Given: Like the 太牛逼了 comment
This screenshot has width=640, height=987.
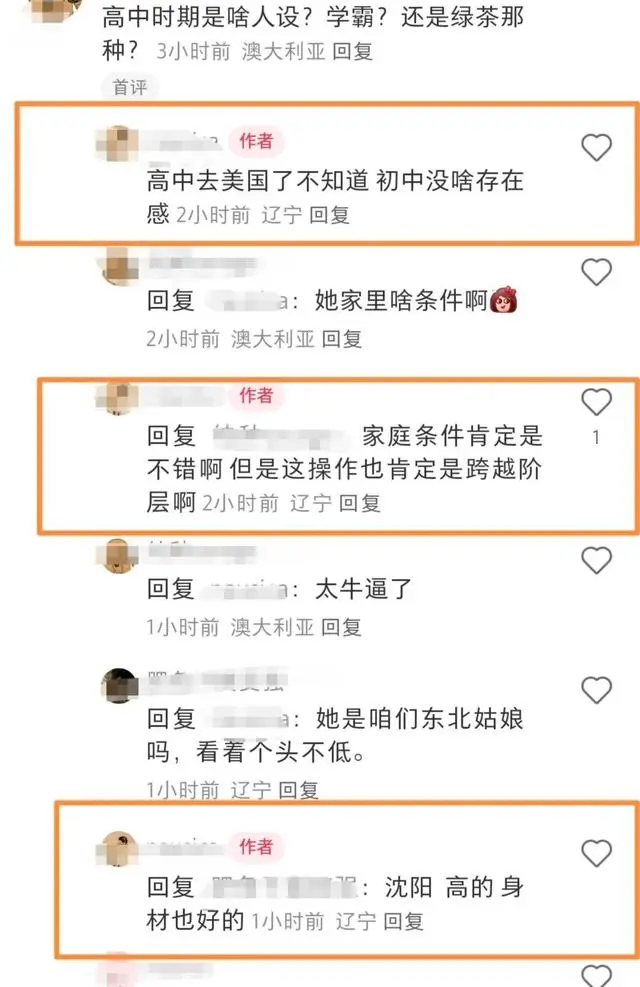Looking at the screenshot, I should click(596, 560).
